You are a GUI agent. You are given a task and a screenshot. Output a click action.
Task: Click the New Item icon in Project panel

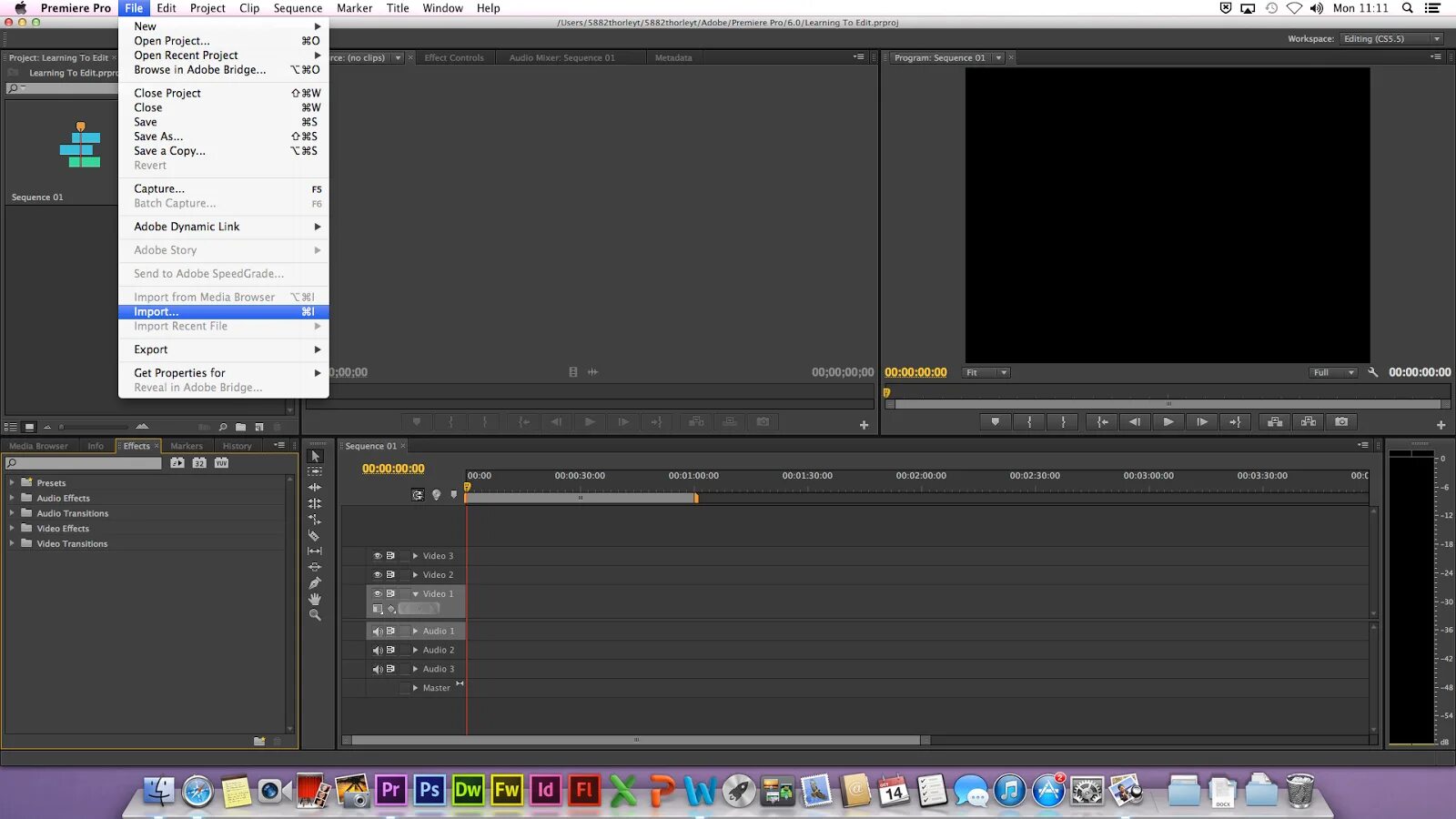(259, 427)
